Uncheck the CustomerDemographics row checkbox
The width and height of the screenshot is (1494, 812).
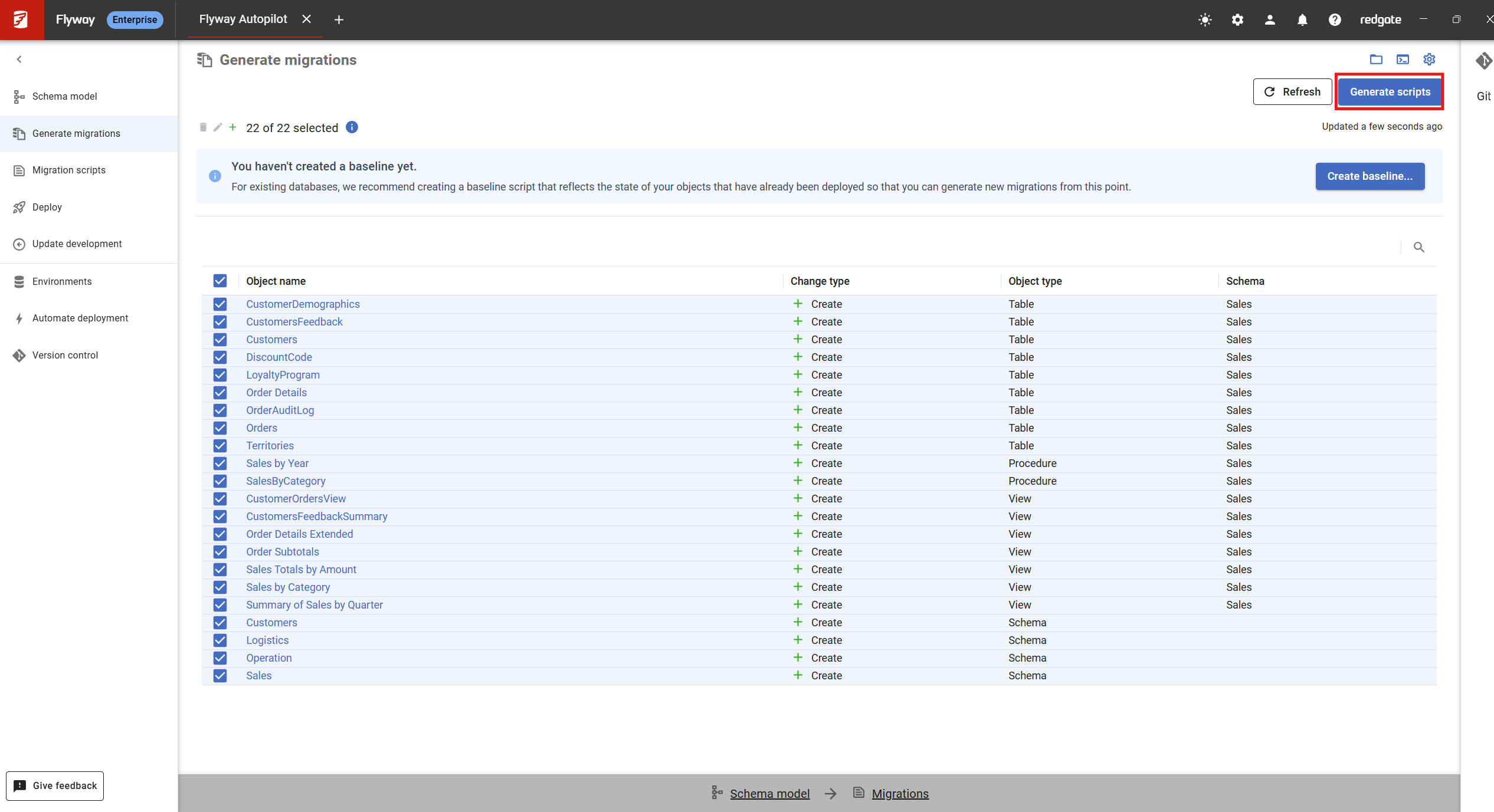(220, 304)
